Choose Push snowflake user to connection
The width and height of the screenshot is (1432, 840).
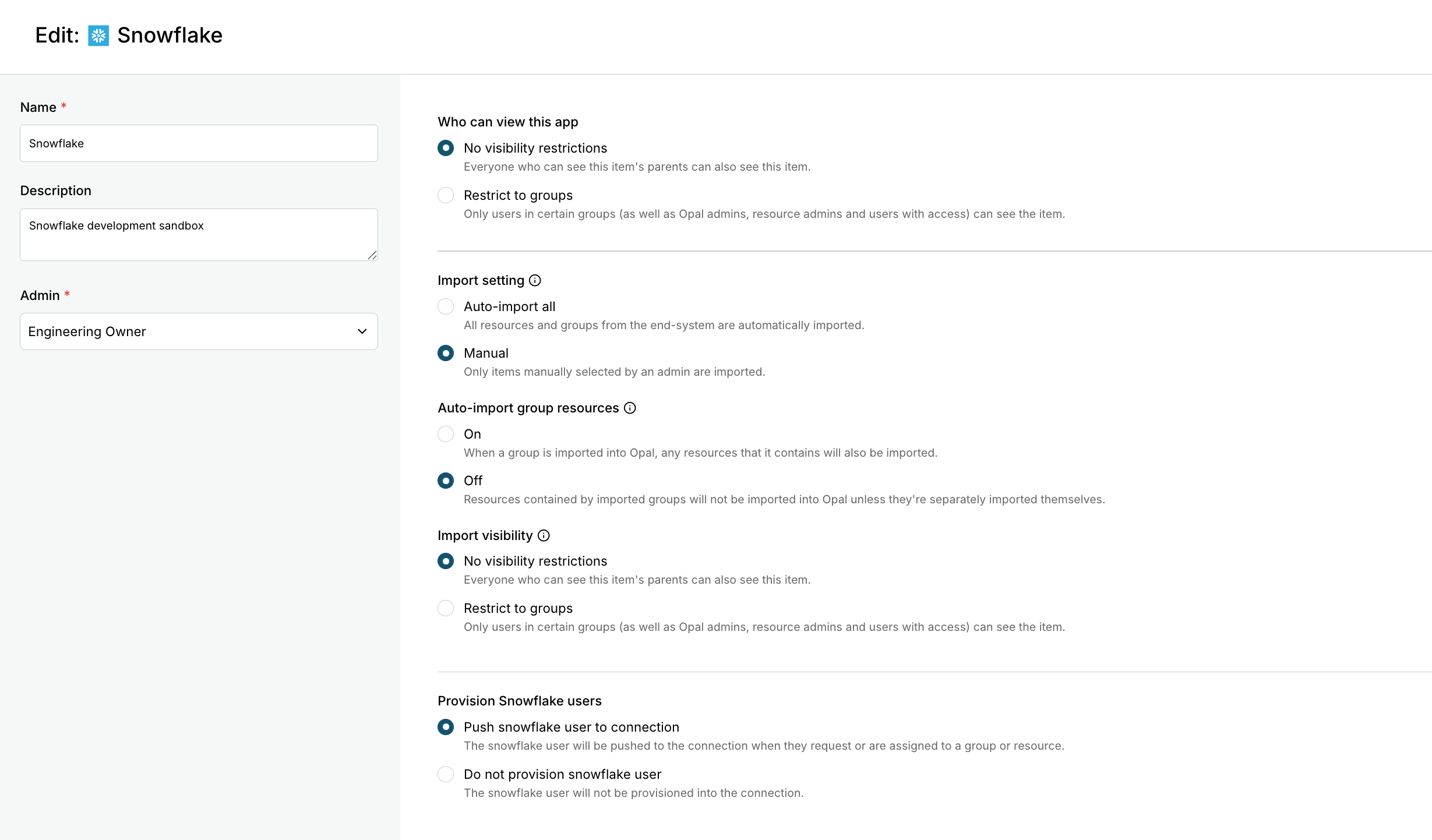446,727
